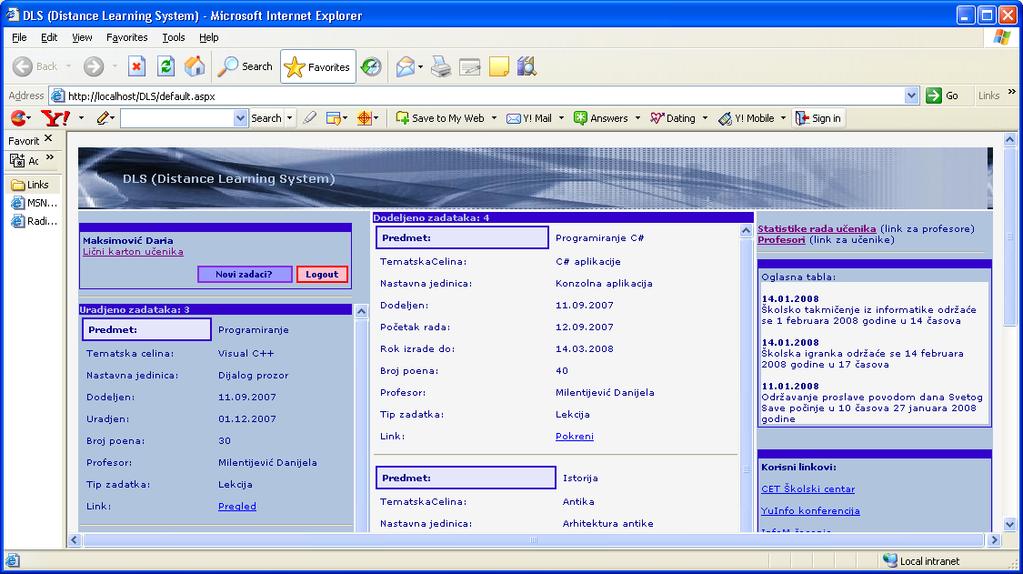Click the orange crosshair spyware icon
The image size is (1023, 574).
[364, 118]
